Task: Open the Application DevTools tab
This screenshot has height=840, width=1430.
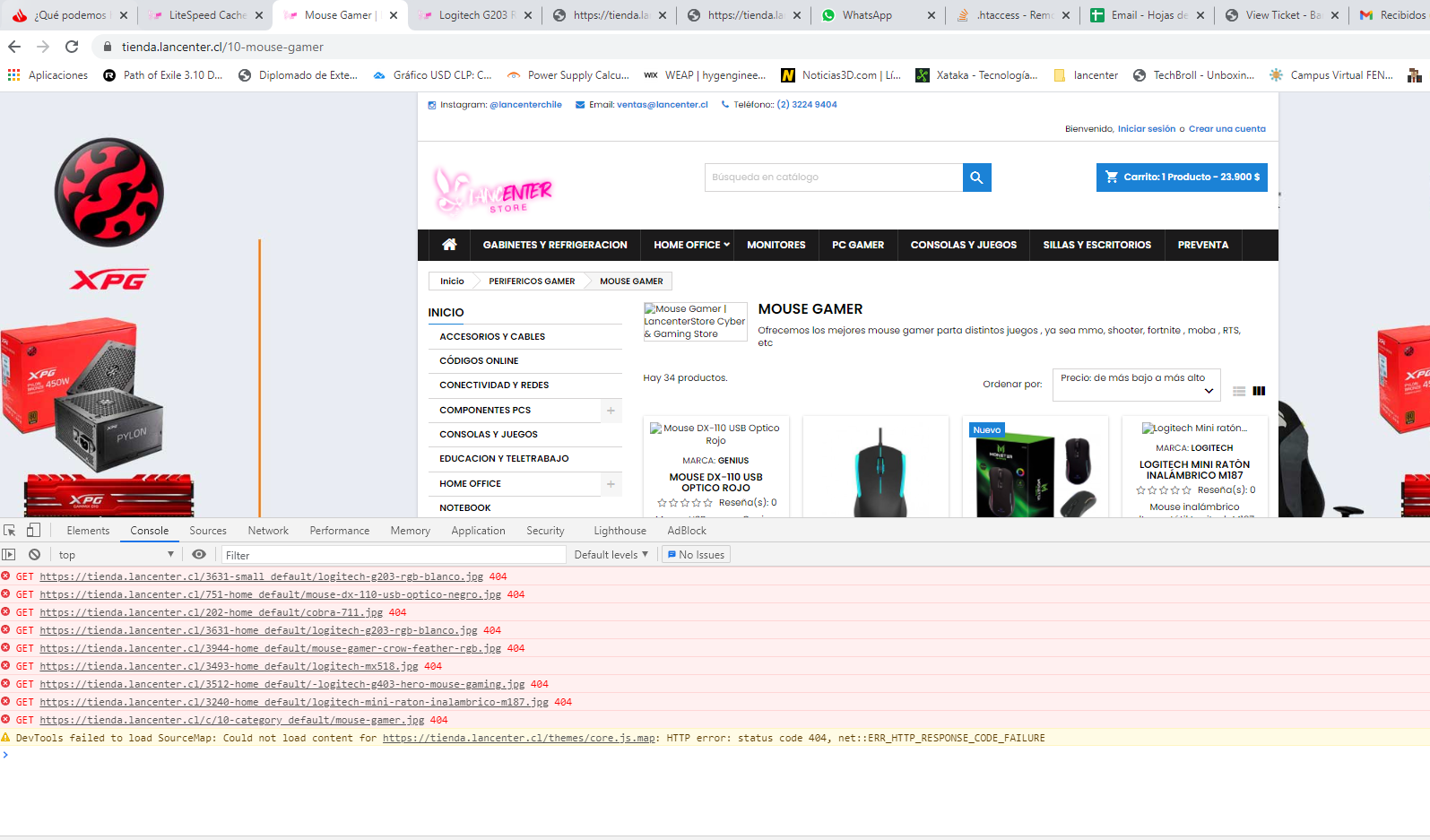Action: click(479, 531)
